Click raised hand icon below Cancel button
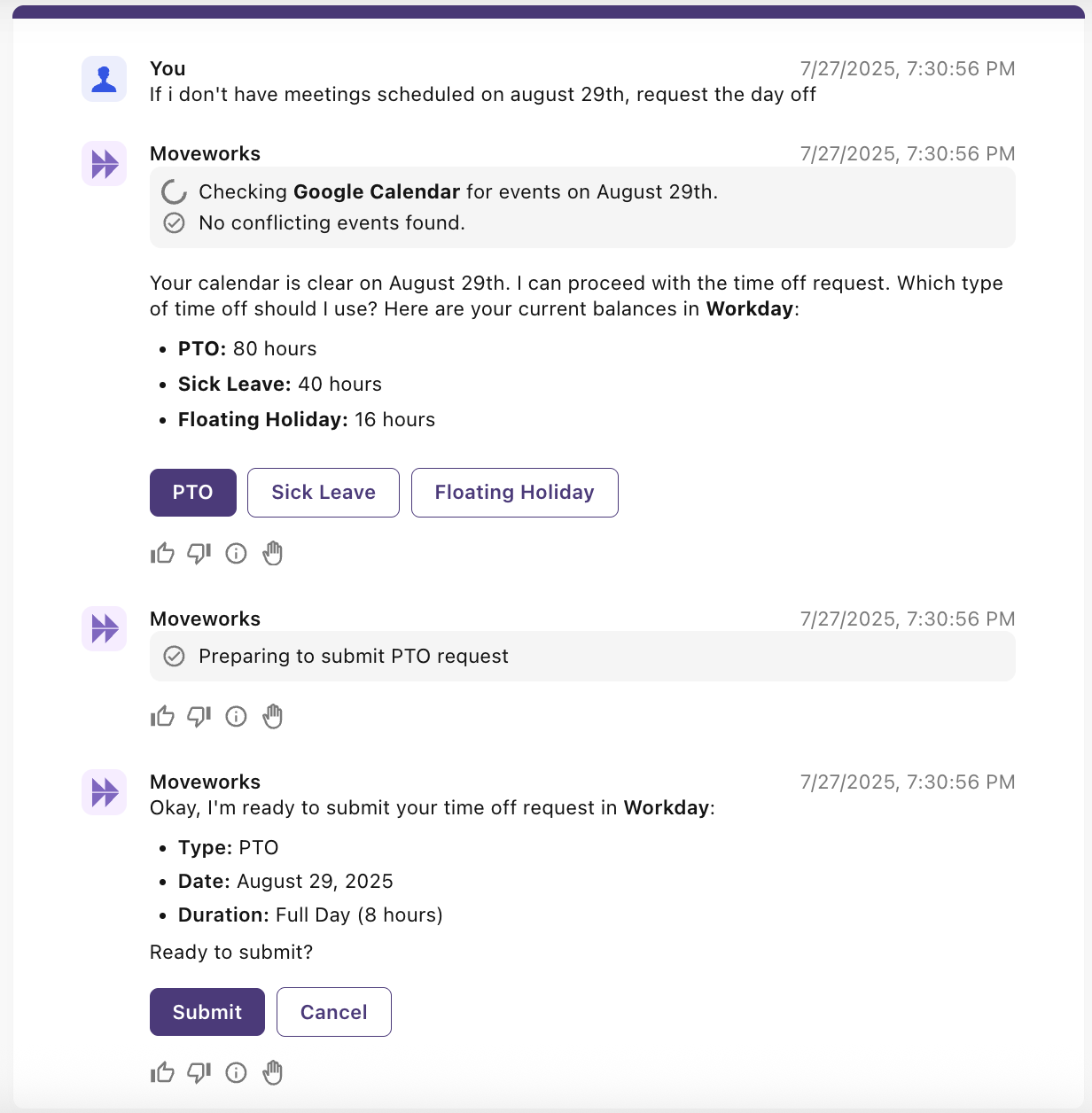This screenshot has width=1092, height=1113. pos(273,1073)
